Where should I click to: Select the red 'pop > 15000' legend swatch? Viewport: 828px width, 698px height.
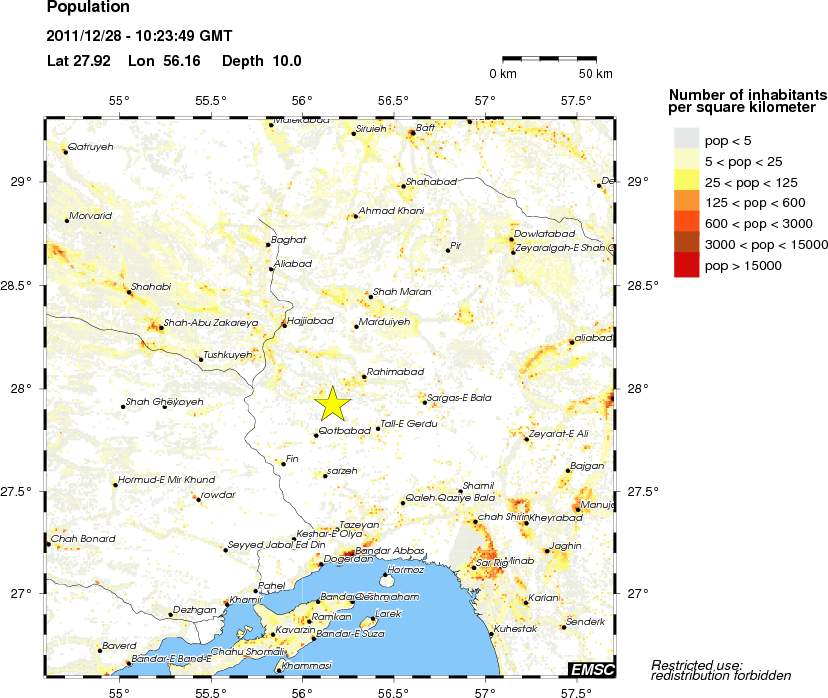[x=686, y=265]
